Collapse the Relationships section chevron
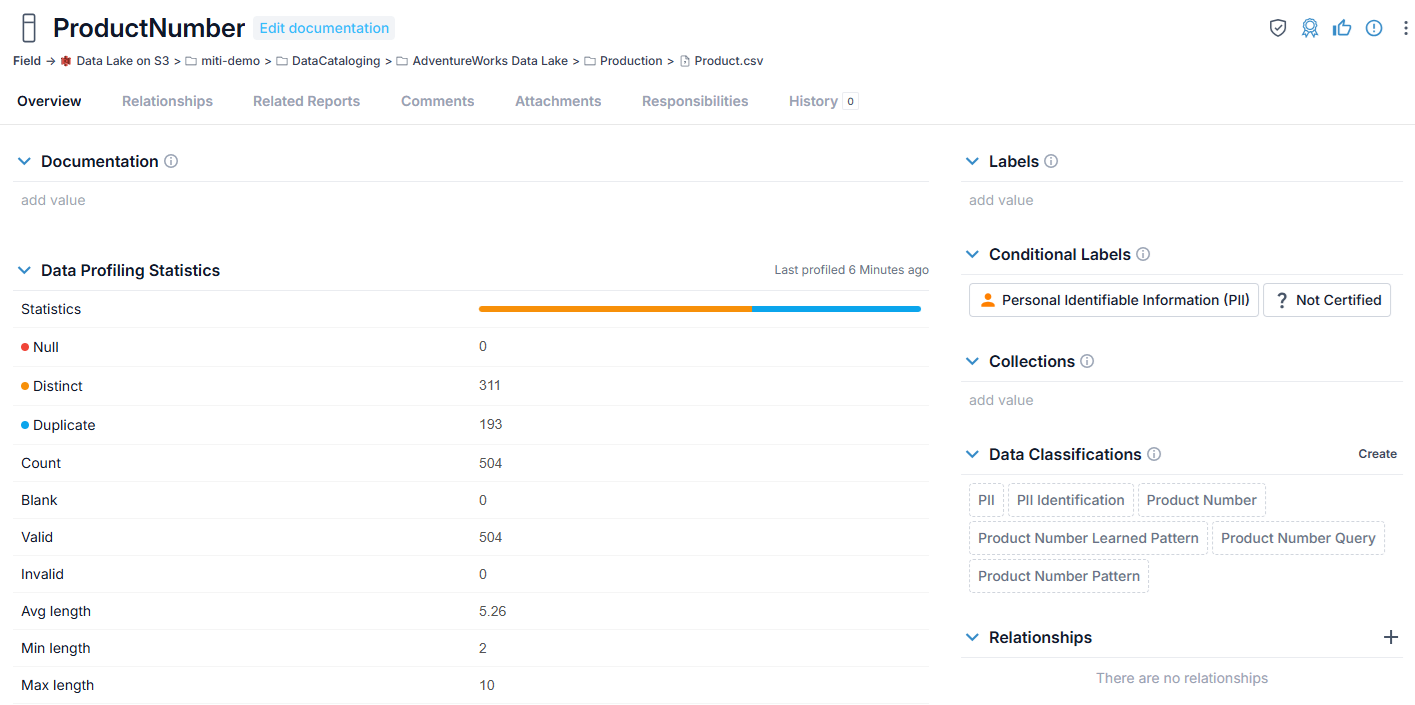Image resolution: width=1415 pixels, height=705 pixels. (973, 637)
